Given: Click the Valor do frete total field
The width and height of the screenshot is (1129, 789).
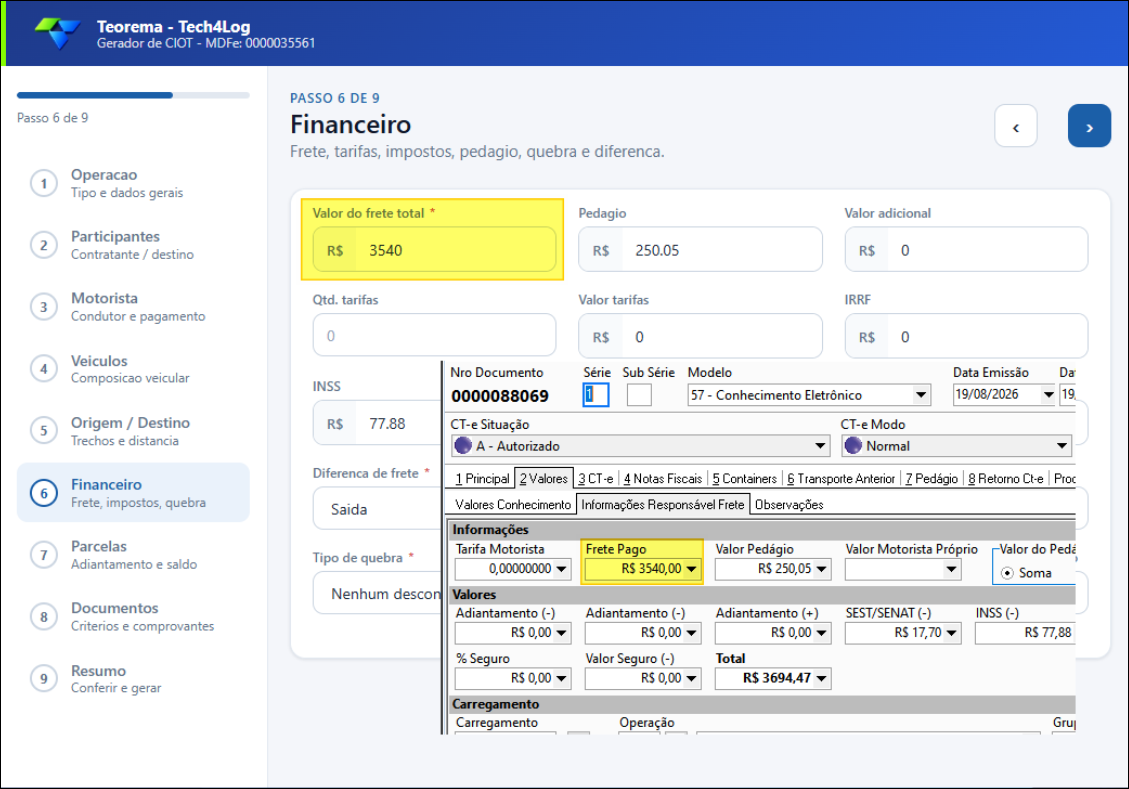Looking at the screenshot, I should click(x=434, y=250).
